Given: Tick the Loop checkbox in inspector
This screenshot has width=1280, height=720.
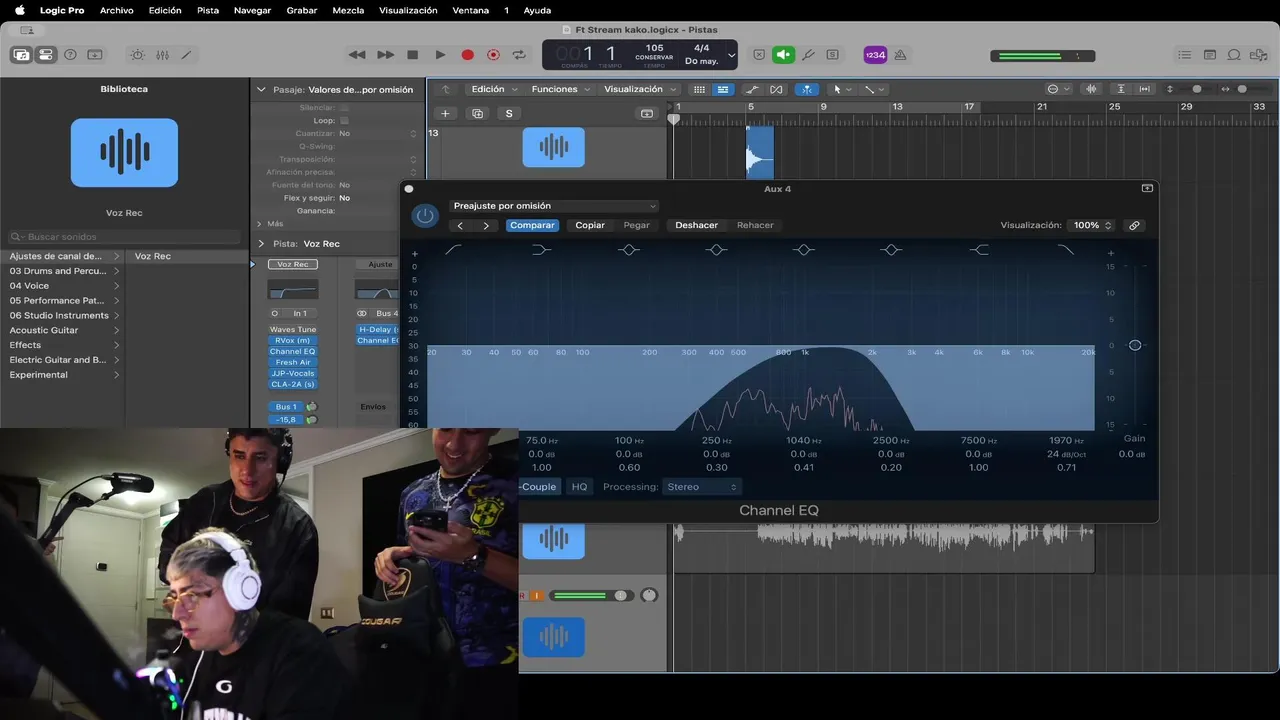Looking at the screenshot, I should click(x=344, y=120).
